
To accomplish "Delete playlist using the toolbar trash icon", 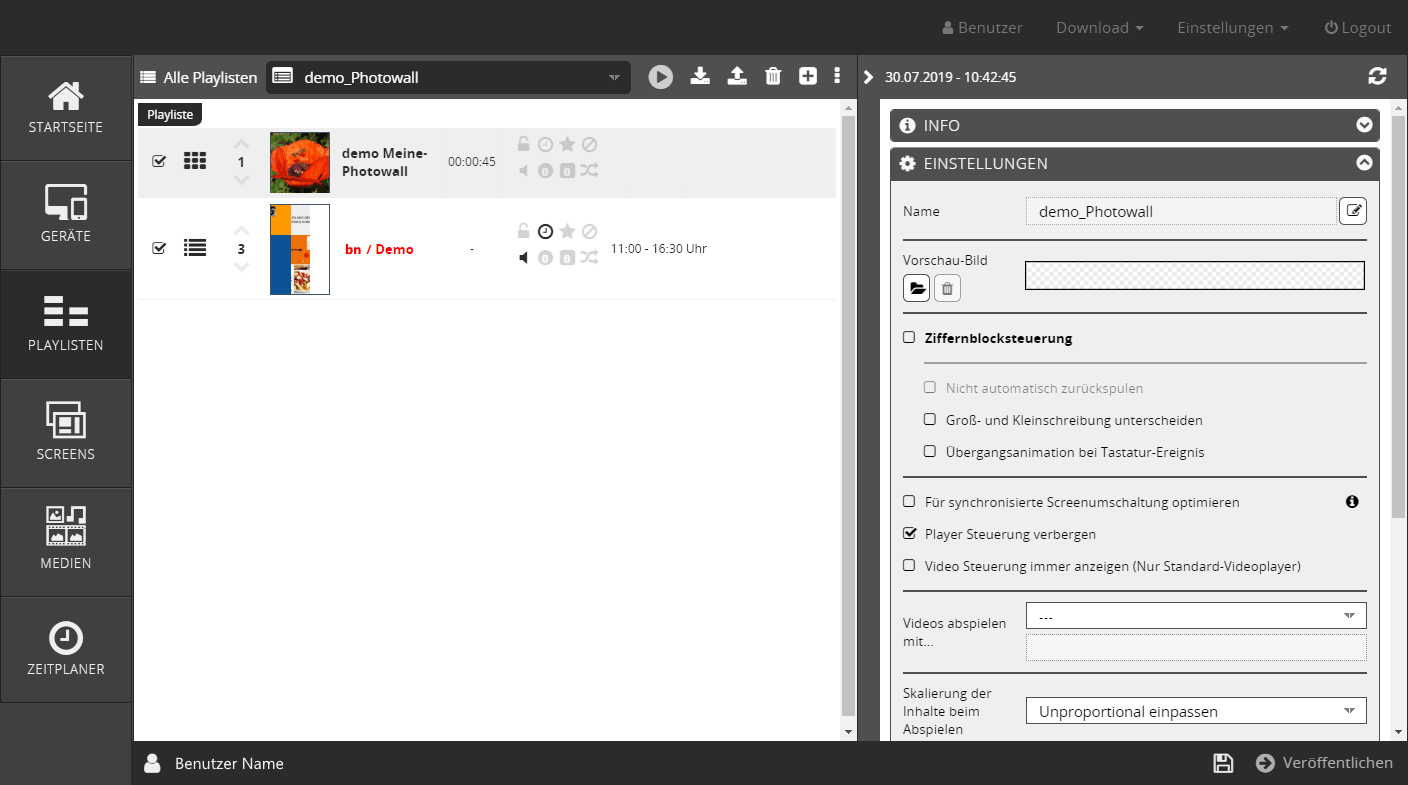I will pyautogui.click(x=773, y=76).
